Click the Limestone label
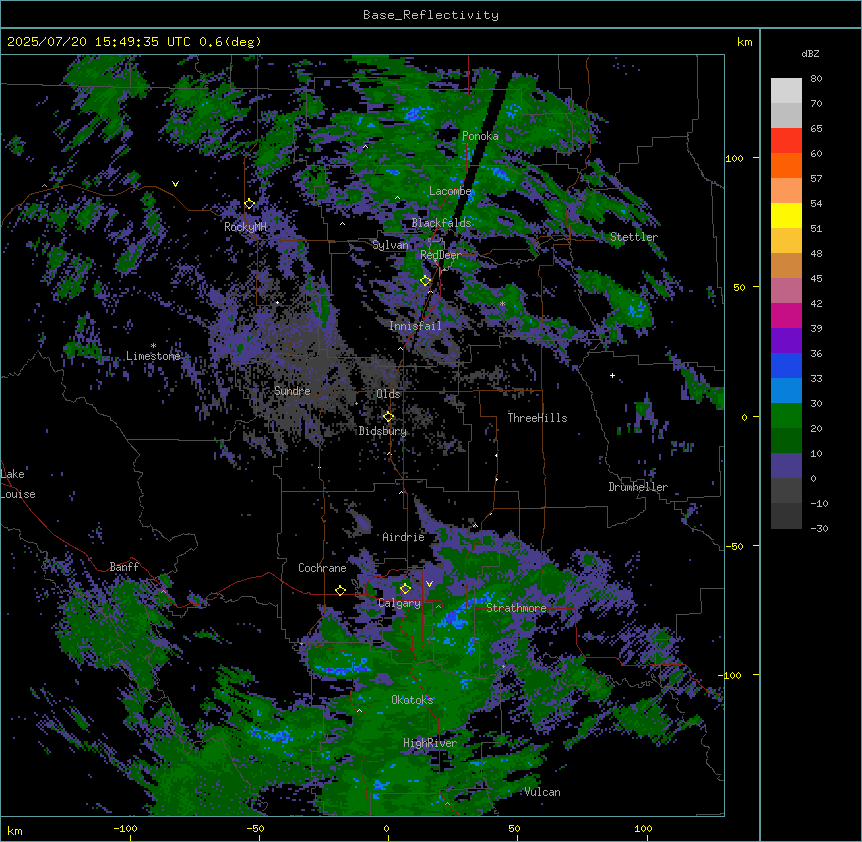The width and height of the screenshot is (862, 842). point(153,356)
